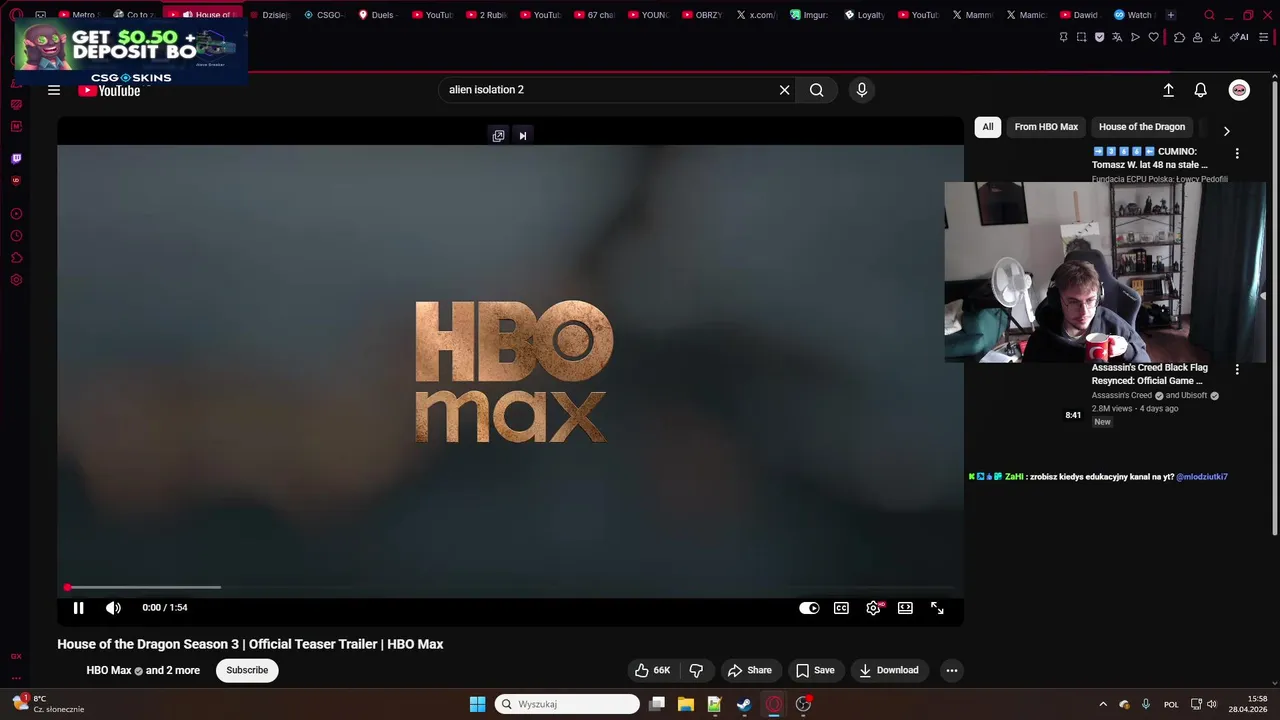The width and height of the screenshot is (1280, 720).
Task: Click the snapshot icon in browser toolbar
Action: click(1081, 37)
